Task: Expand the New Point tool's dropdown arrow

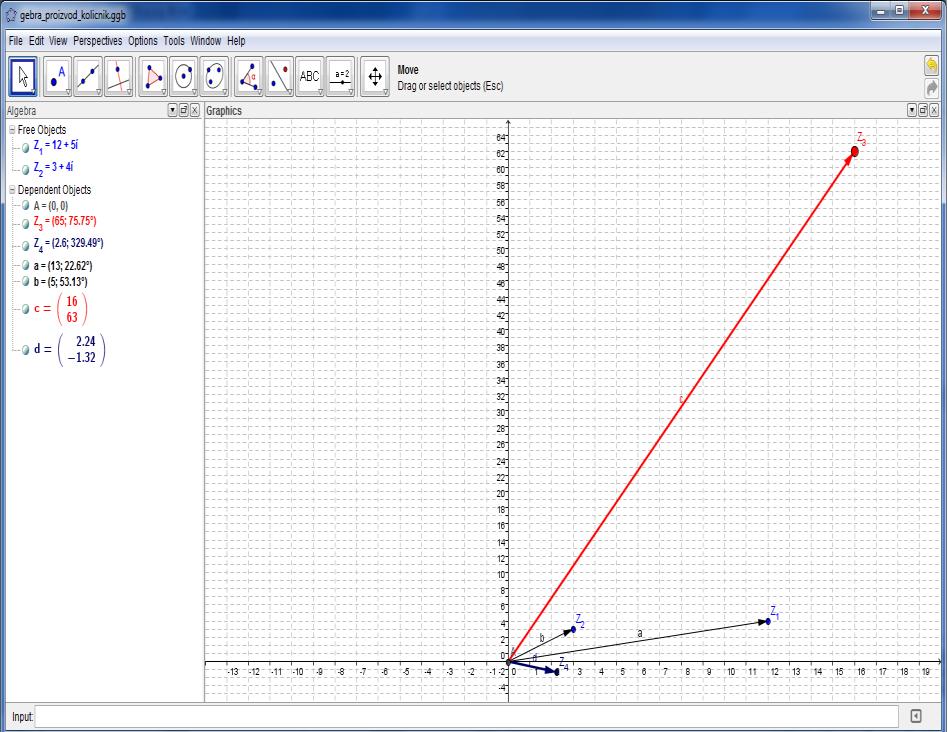Action: coord(68,92)
